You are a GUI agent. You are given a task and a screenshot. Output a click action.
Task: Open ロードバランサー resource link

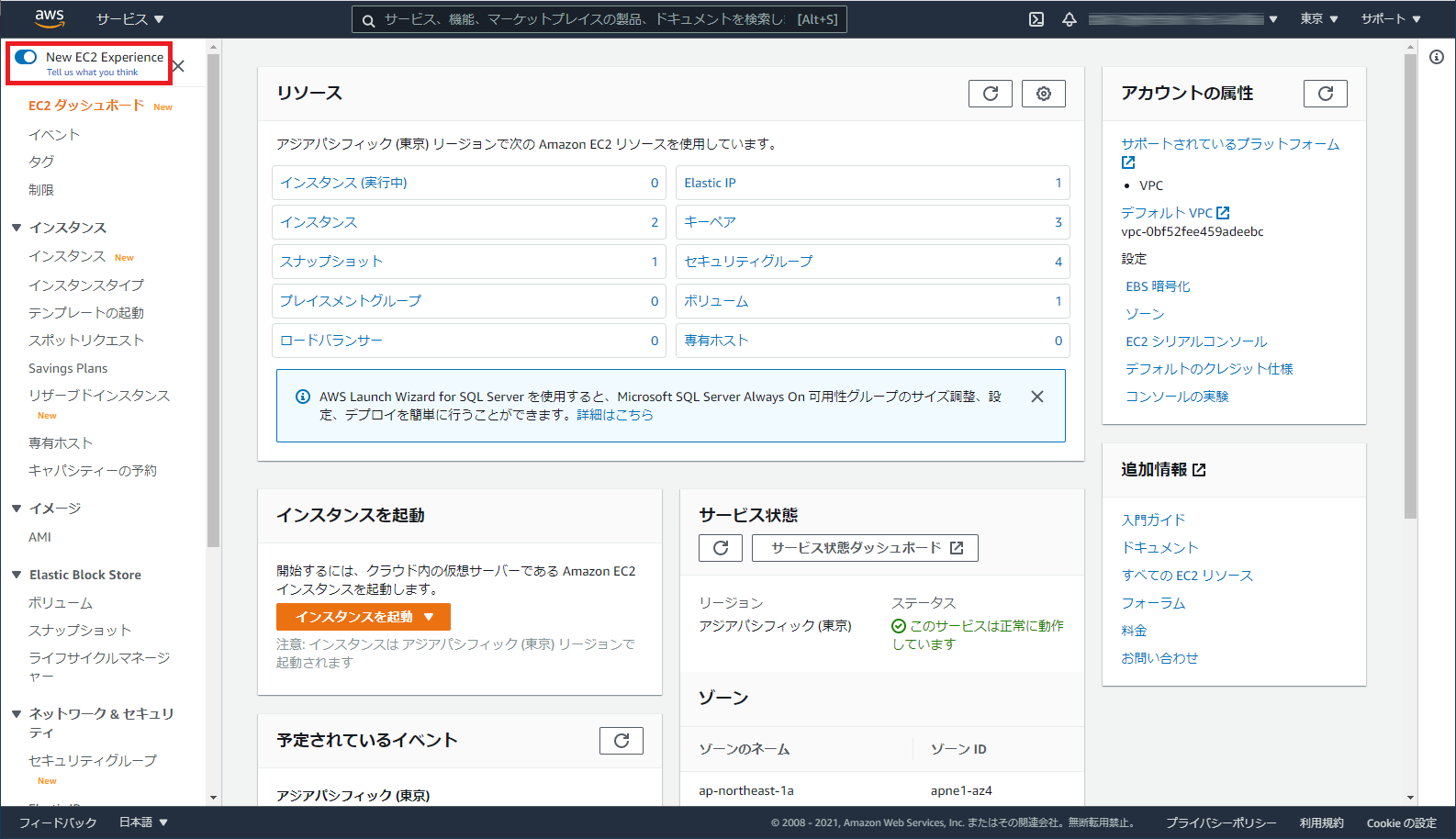point(331,341)
